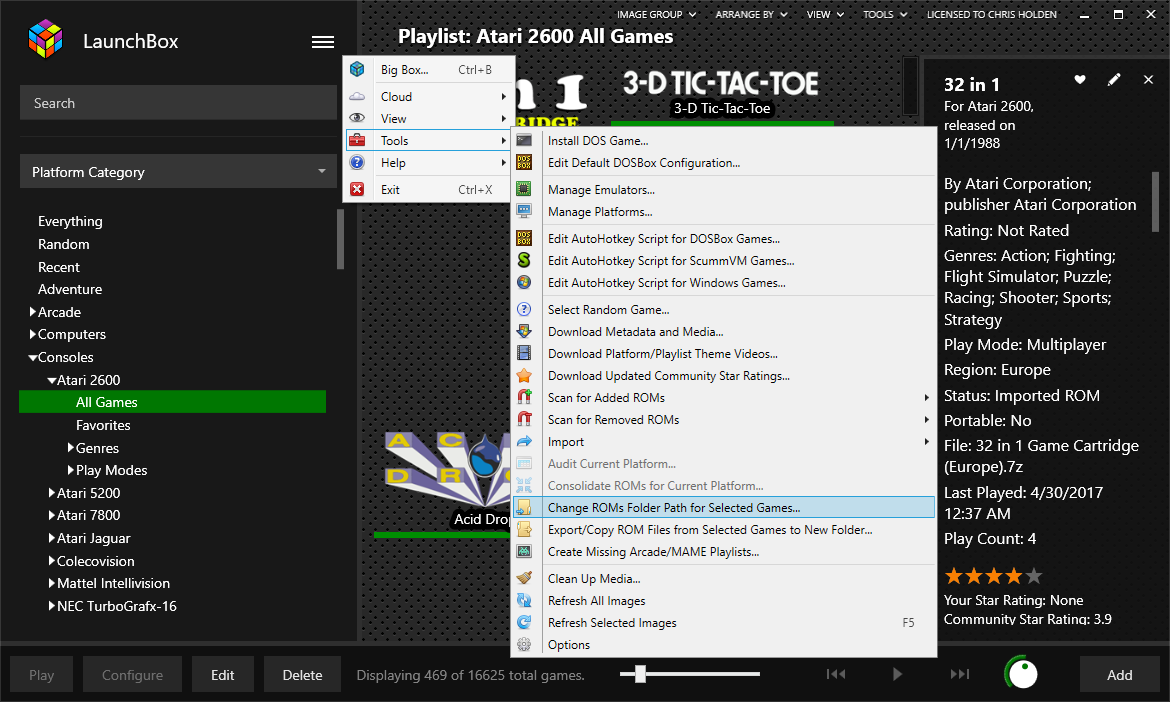This screenshot has width=1170, height=702.
Task: Click the red toolbox Tools icon
Action: (357, 140)
